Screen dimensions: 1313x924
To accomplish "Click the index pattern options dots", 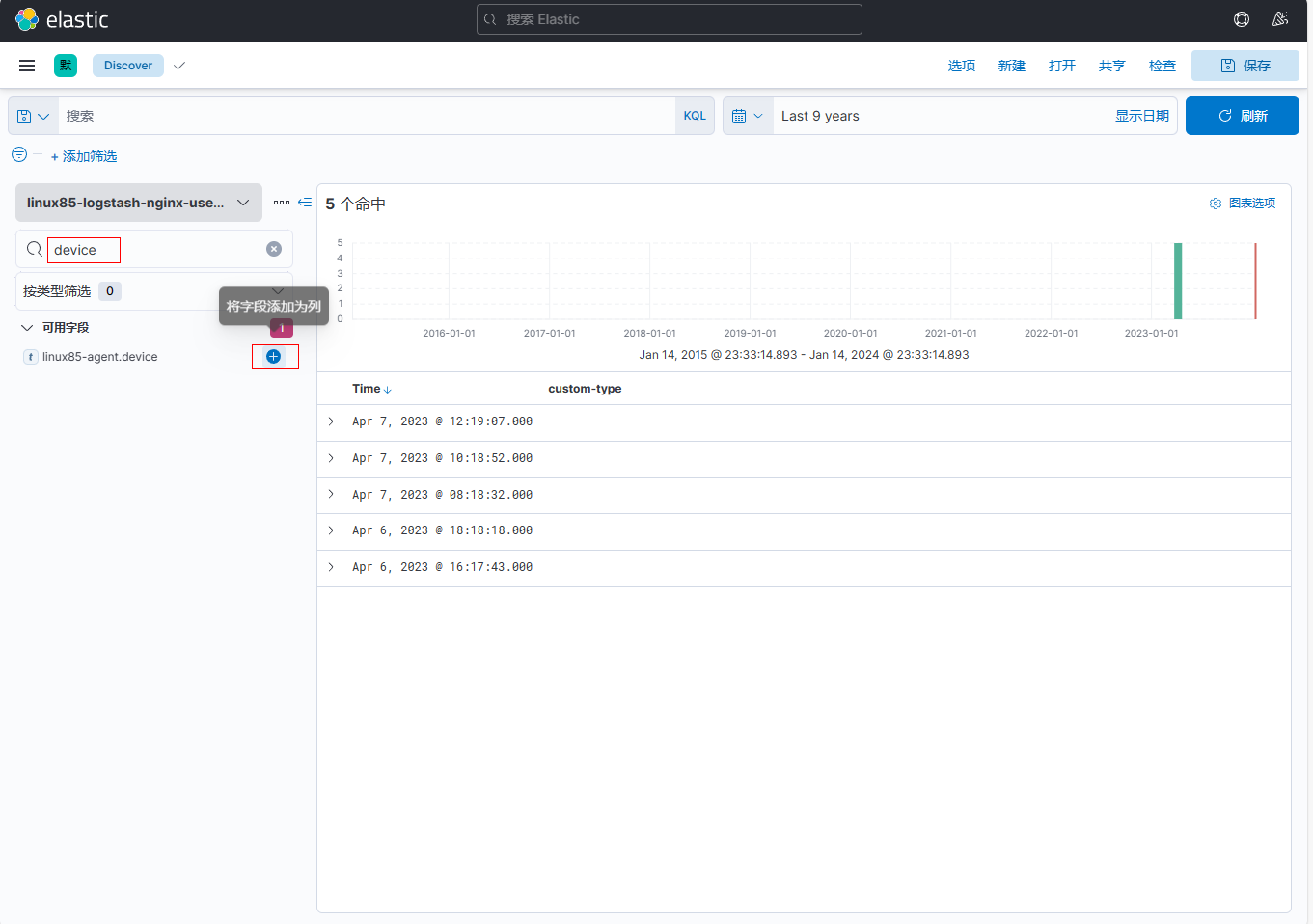I will (282, 203).
